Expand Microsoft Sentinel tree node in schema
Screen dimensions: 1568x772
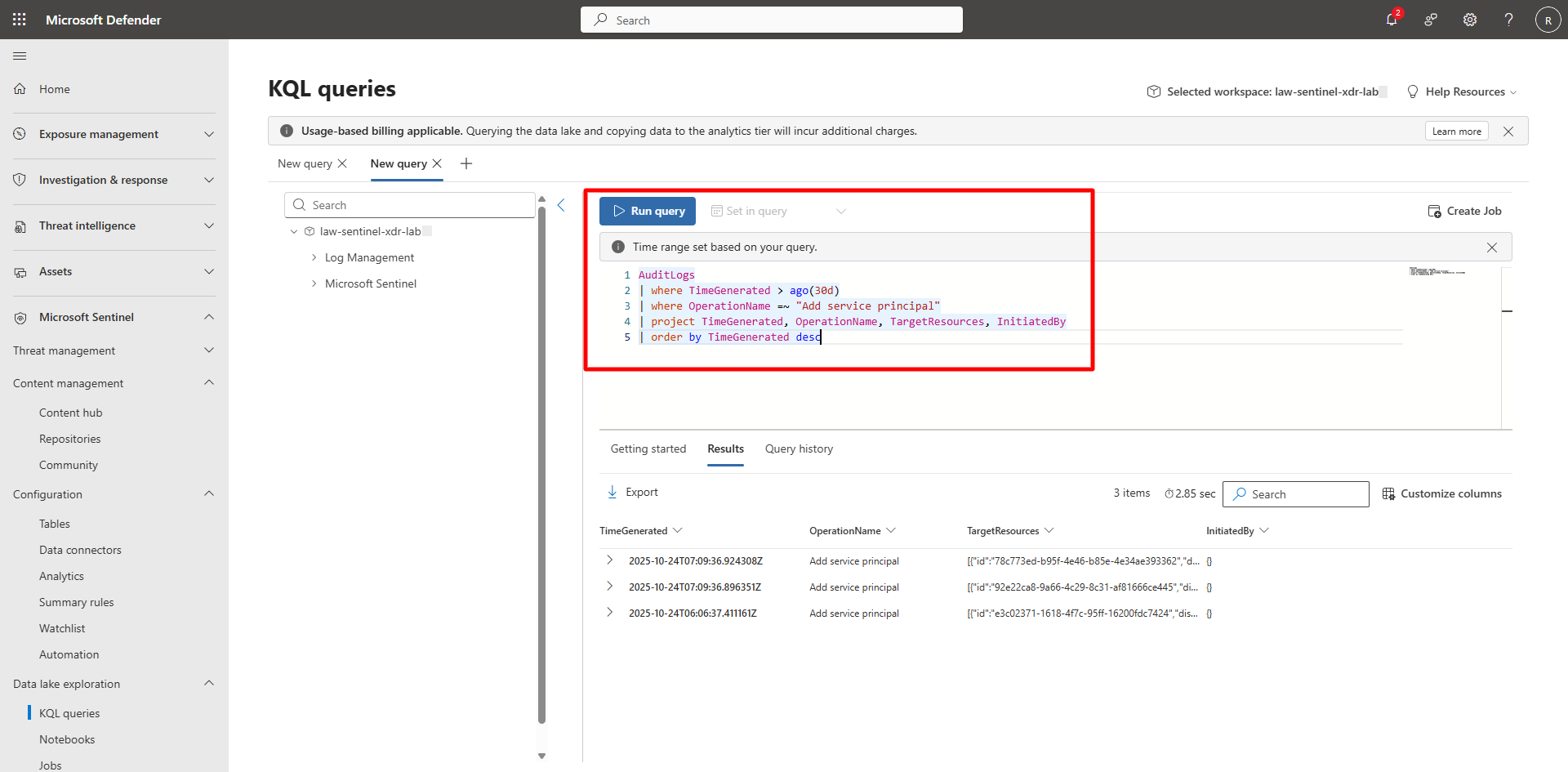(x=314, y=283)
